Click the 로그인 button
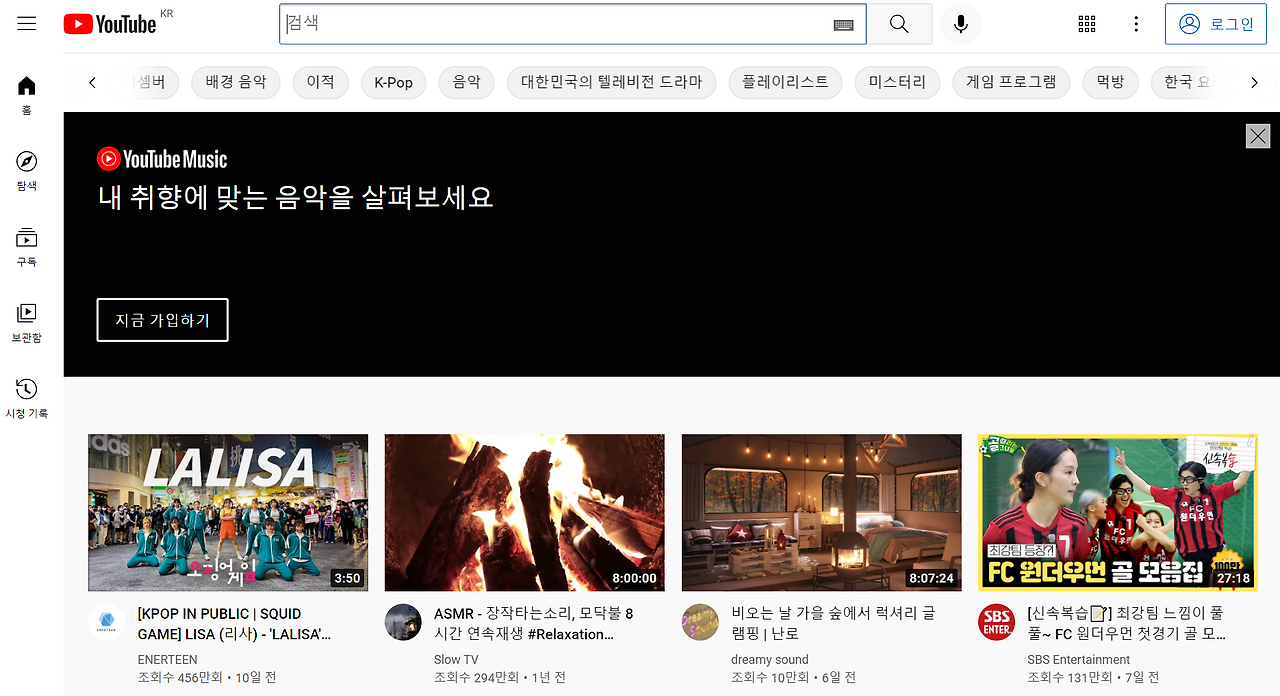 coord(1216,22)
